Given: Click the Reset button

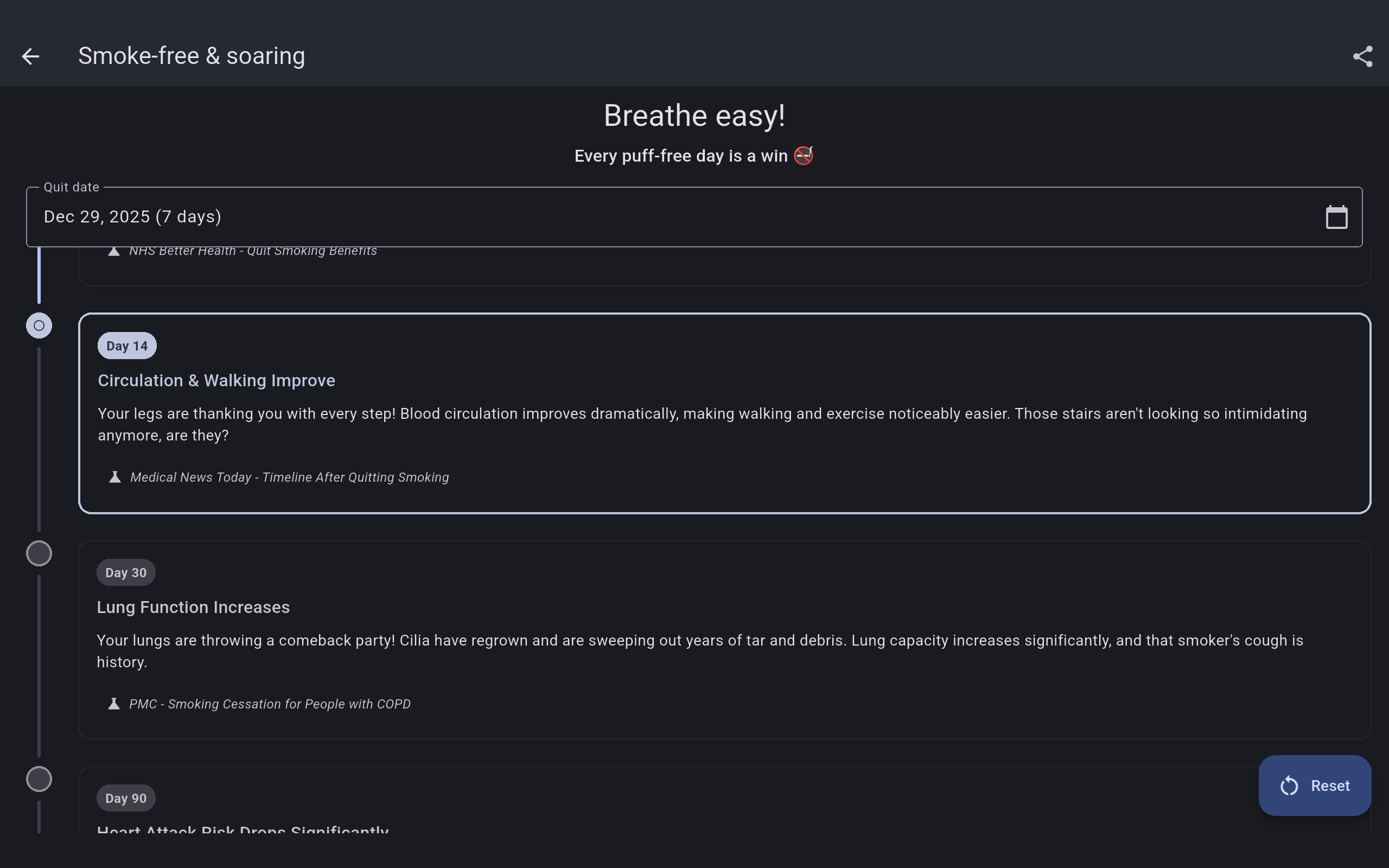Looking at the screenshot, I should (1314, 786).
